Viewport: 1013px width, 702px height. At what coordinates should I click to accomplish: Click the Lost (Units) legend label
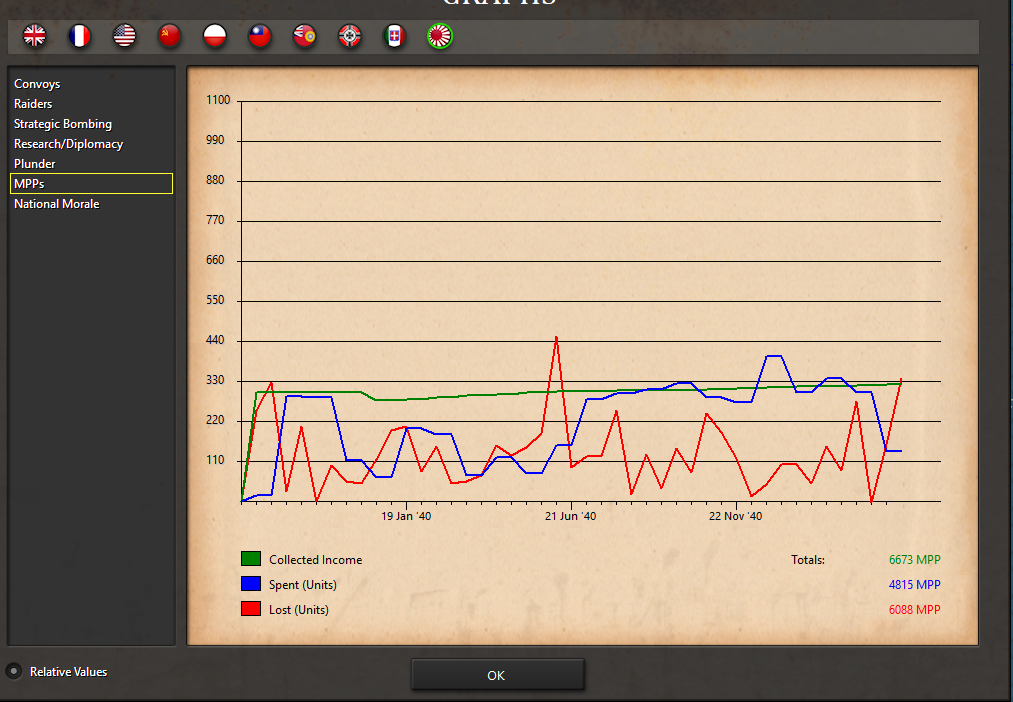[x=298, y=610]
